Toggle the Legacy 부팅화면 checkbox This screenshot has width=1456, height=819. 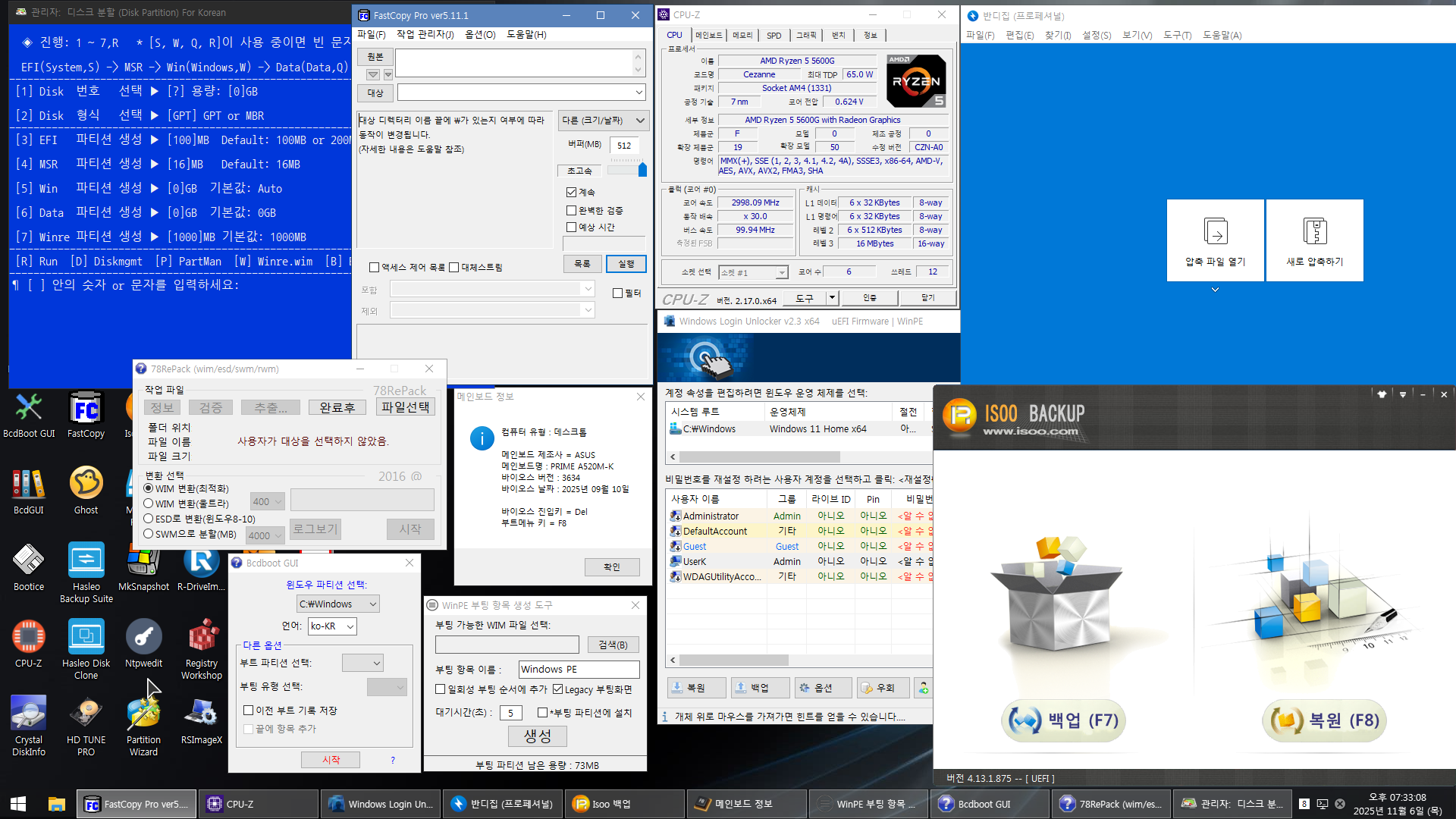pos(558,689)
